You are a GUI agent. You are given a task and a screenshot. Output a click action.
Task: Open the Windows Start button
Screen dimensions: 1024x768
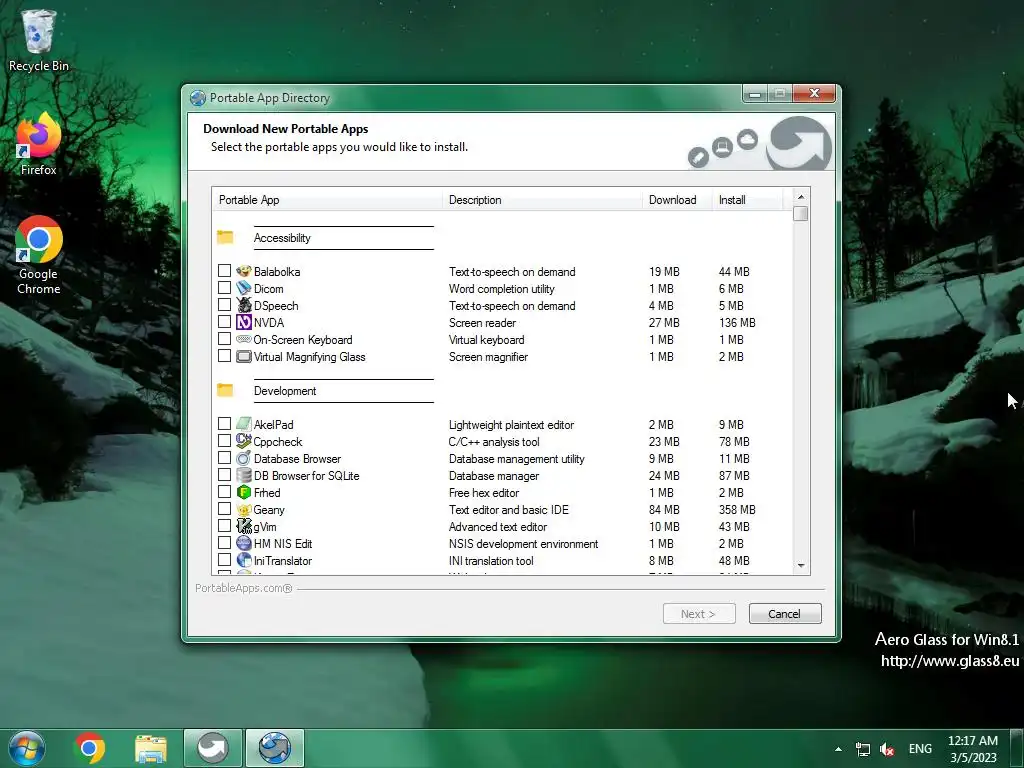tap(27, 748)
